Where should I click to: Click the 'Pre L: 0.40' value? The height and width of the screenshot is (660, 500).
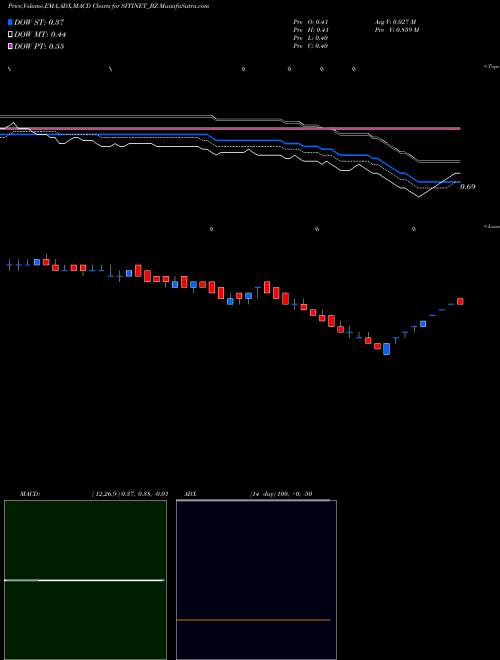click(311, 38)
